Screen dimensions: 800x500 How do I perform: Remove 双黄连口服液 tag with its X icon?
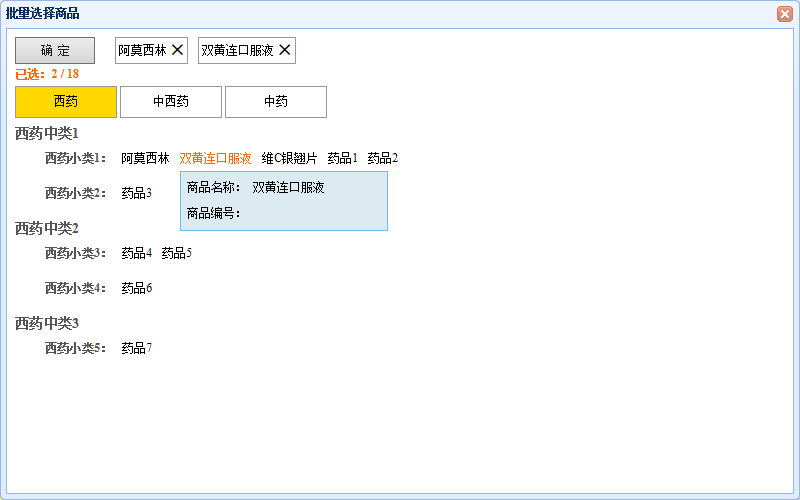(x=285, y=50)
